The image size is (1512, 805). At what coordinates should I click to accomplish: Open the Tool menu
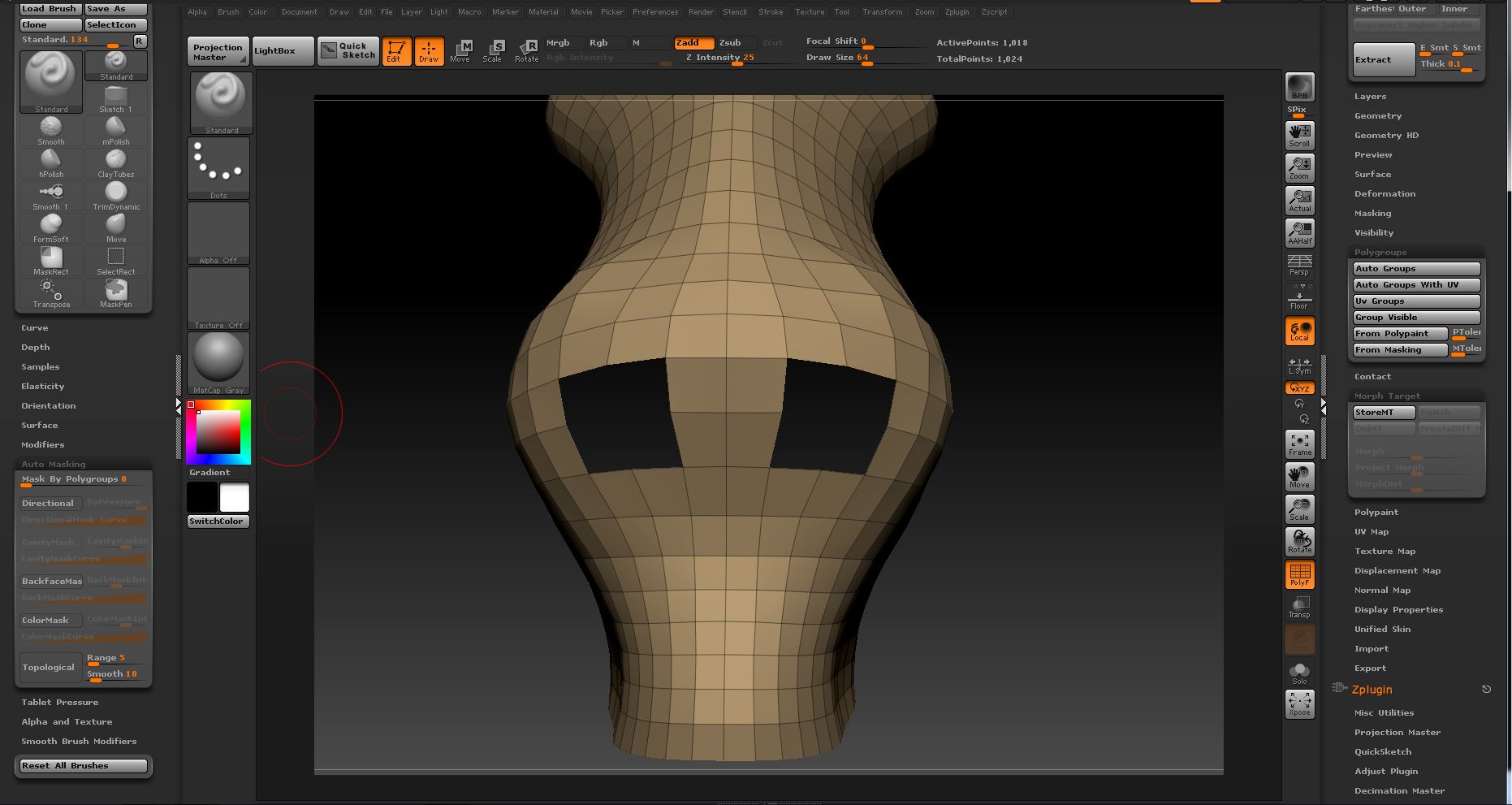click(x=842, y=11)
